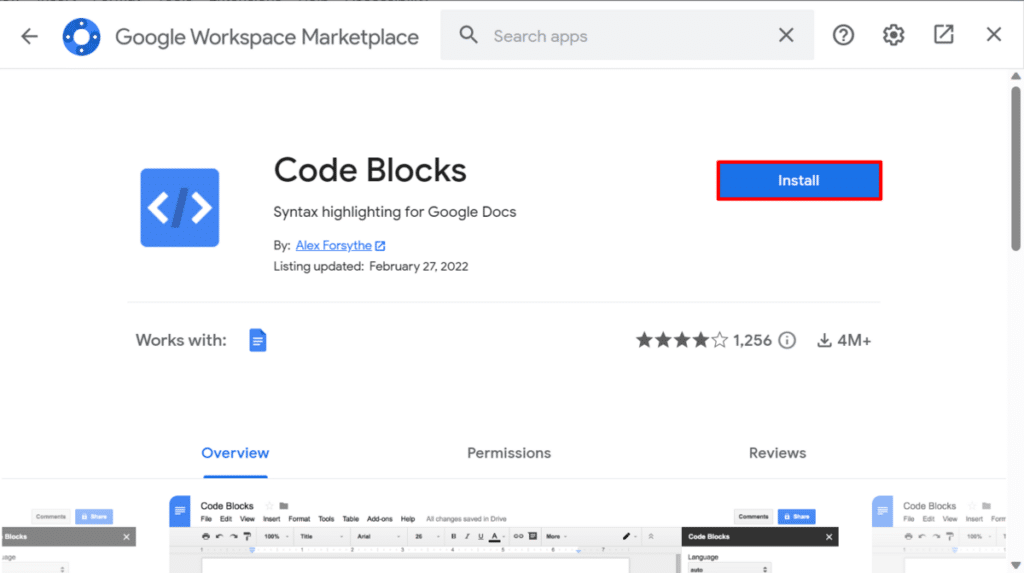
Task: Click the Google Docs icon under Works with
Action: click(x=258, y=340)
